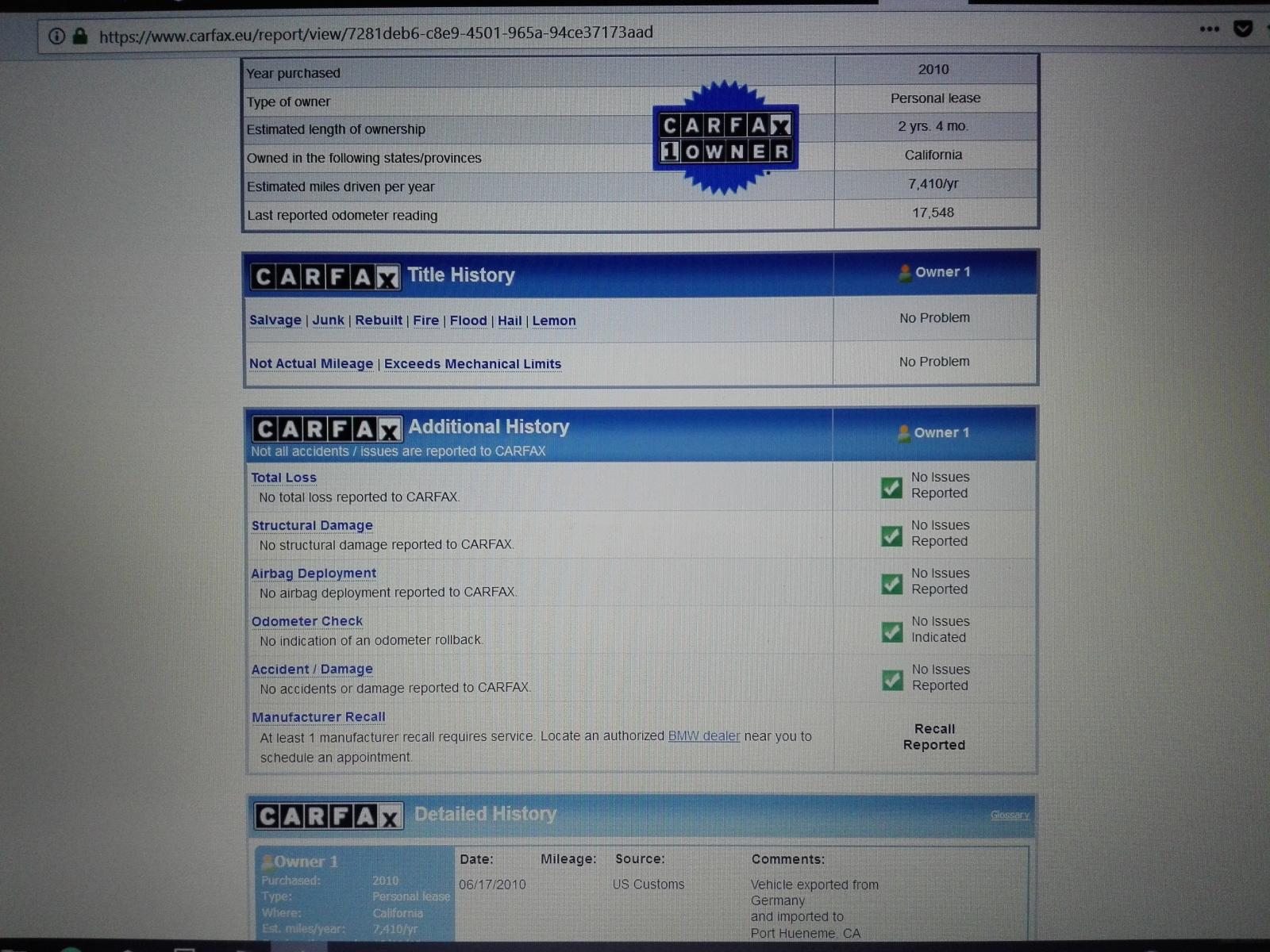The image size is (1270, 952).
Task: Click the CARFAX logo beside Title History
Action: pos(325,277)
